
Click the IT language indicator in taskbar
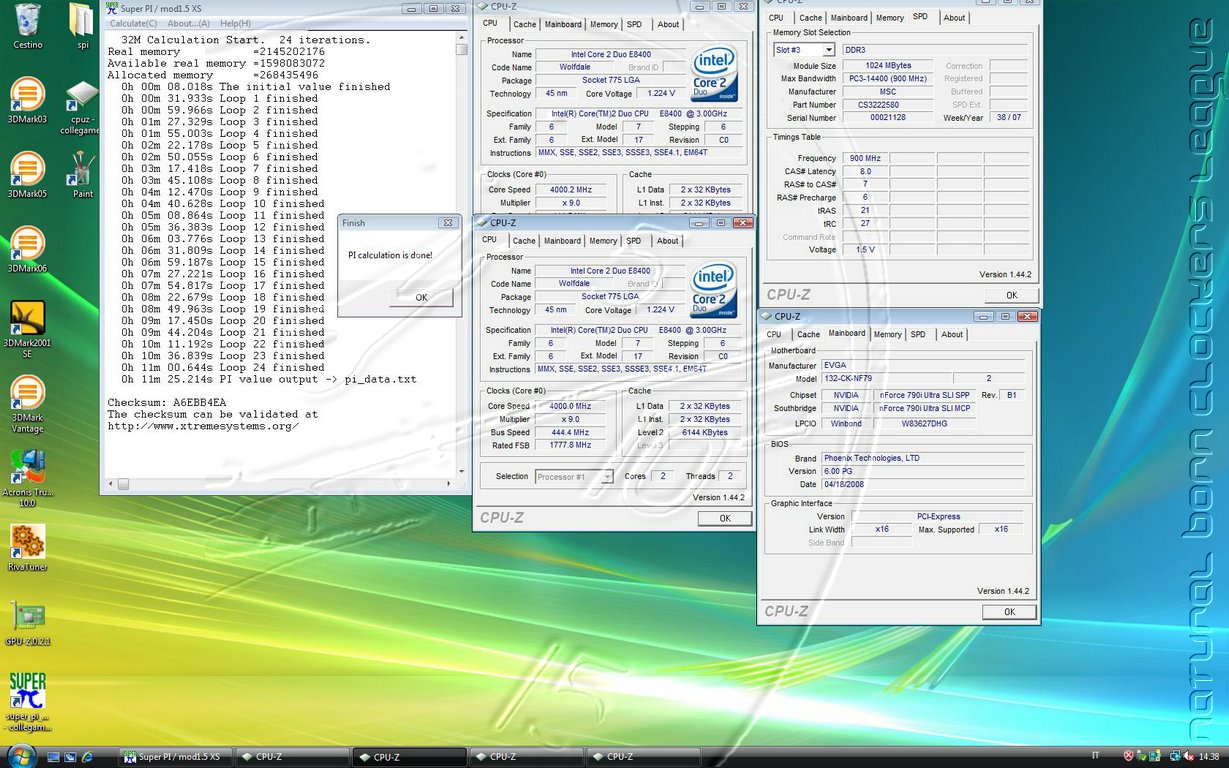point(1096,757)
